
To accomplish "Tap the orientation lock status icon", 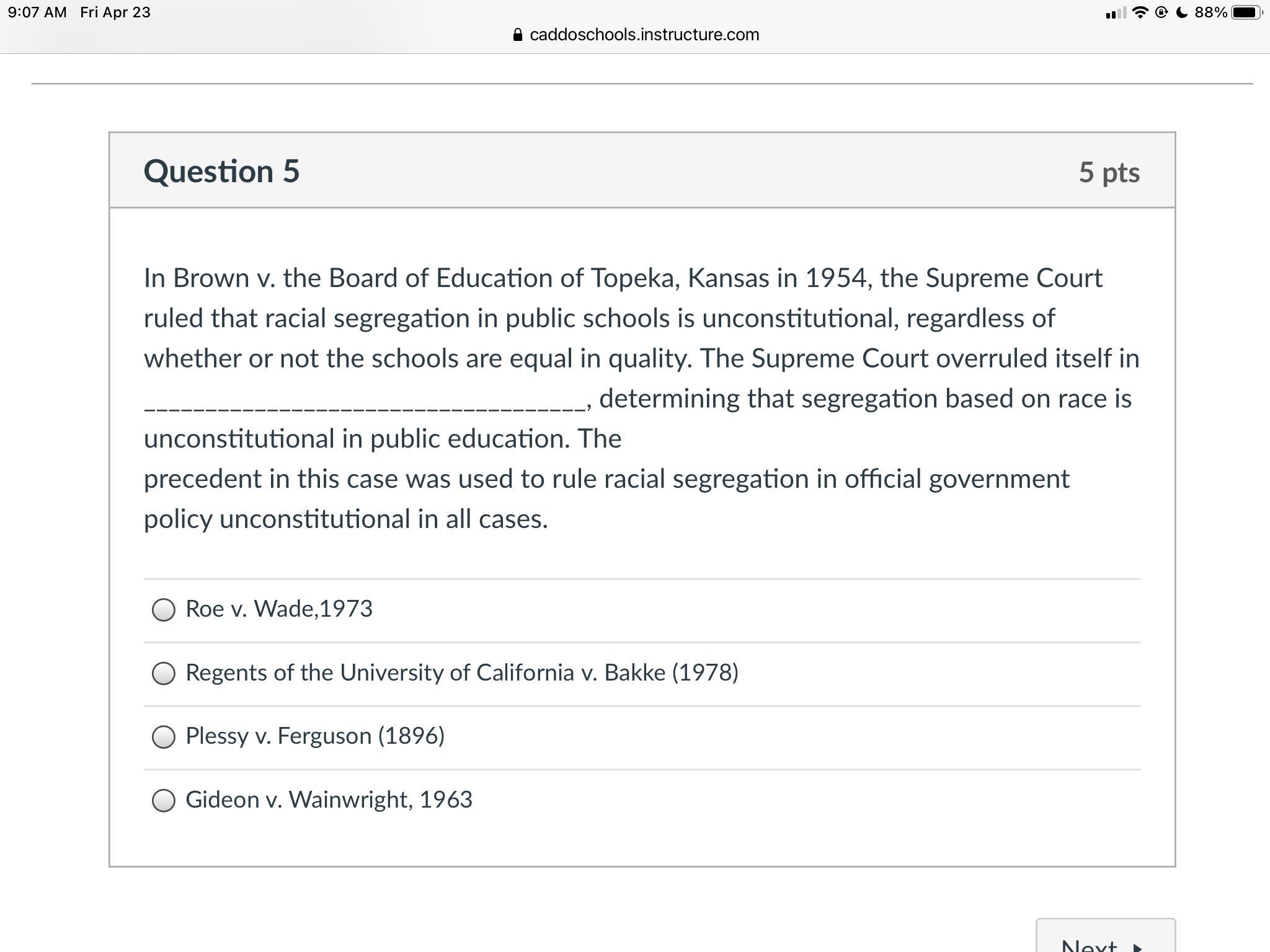I will pyautogui.click(x=1162, y=12).
